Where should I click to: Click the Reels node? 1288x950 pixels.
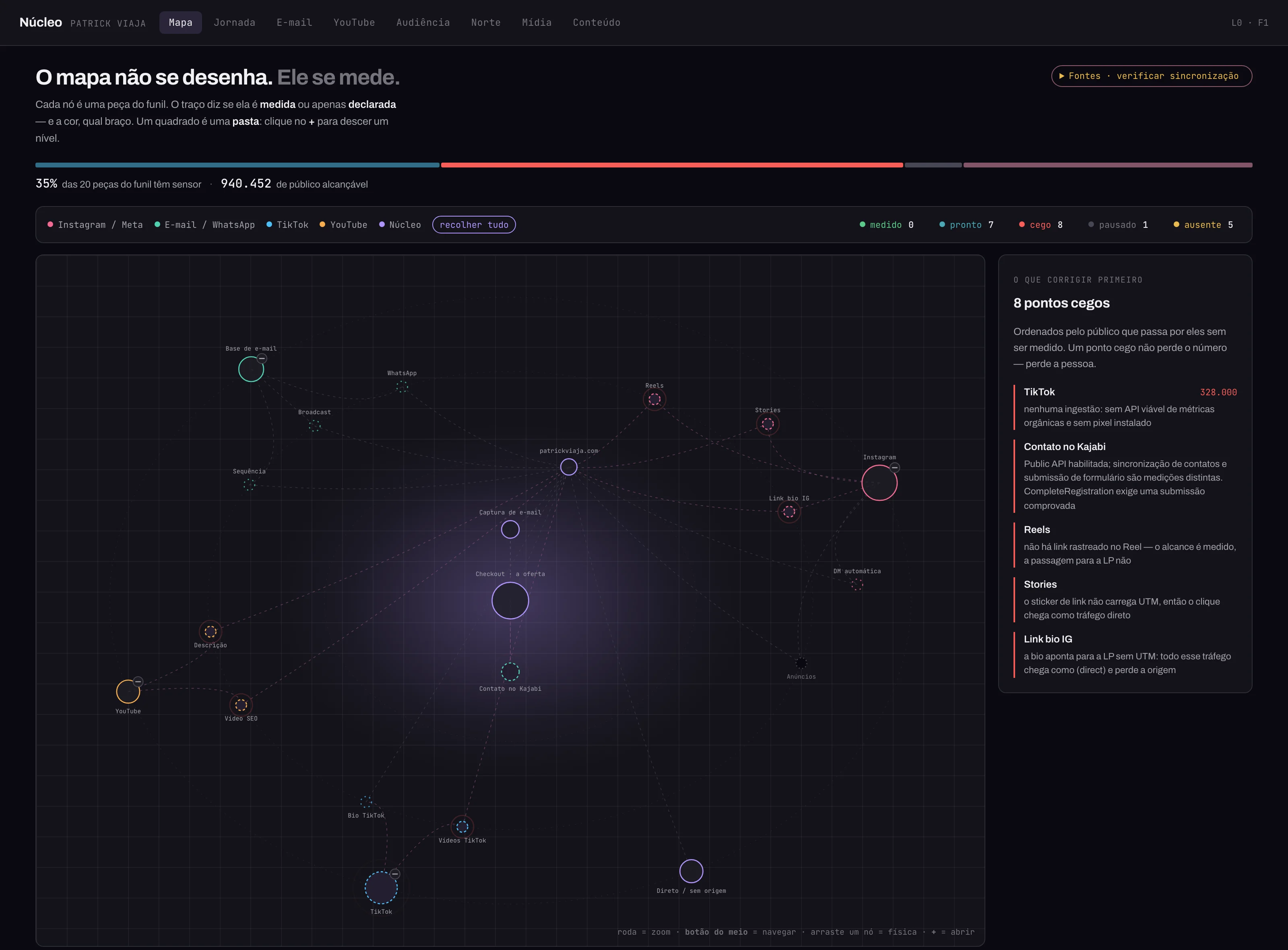point(654,399)
